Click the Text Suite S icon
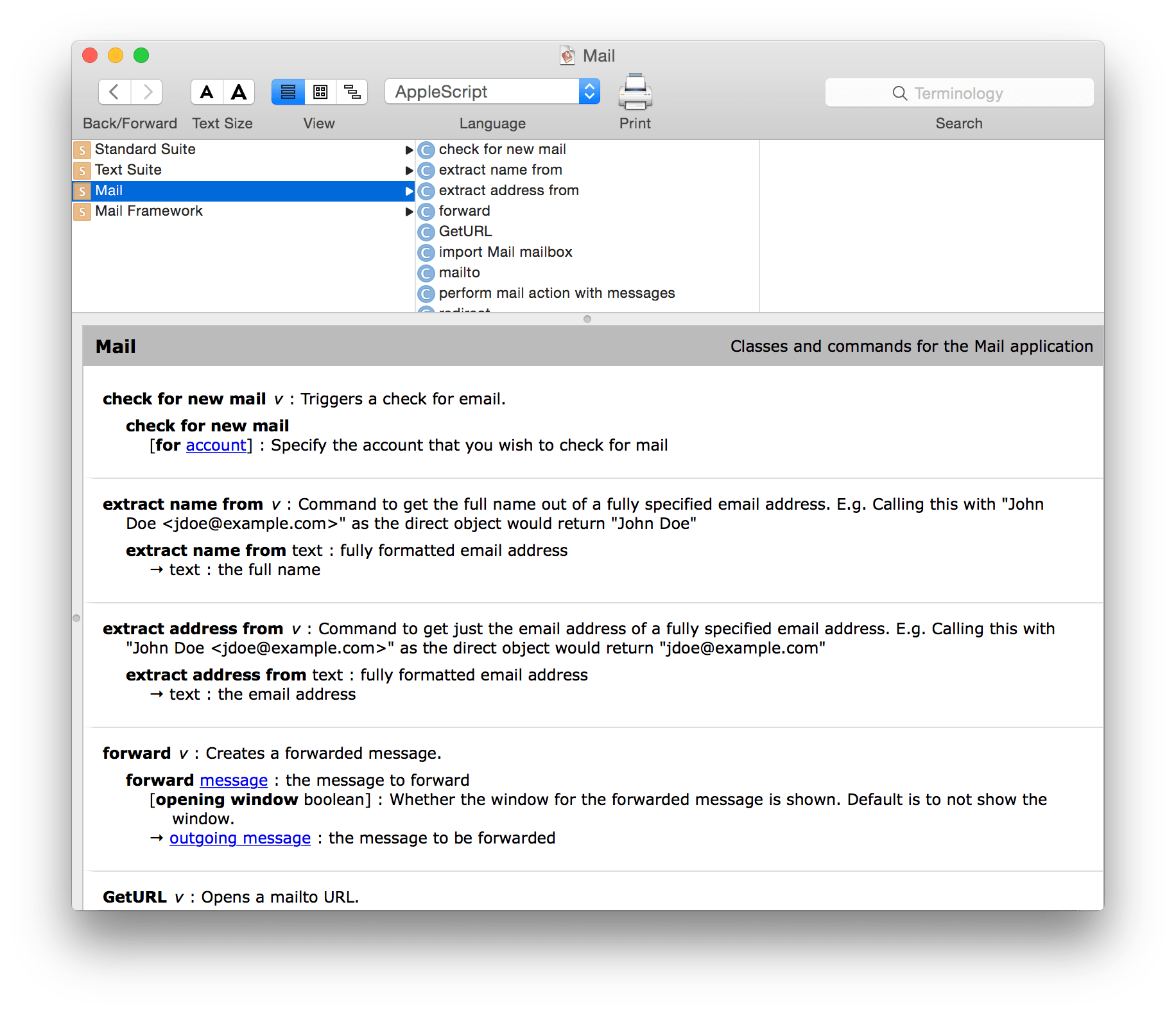 pyautogui.click(x=82, y=171)
